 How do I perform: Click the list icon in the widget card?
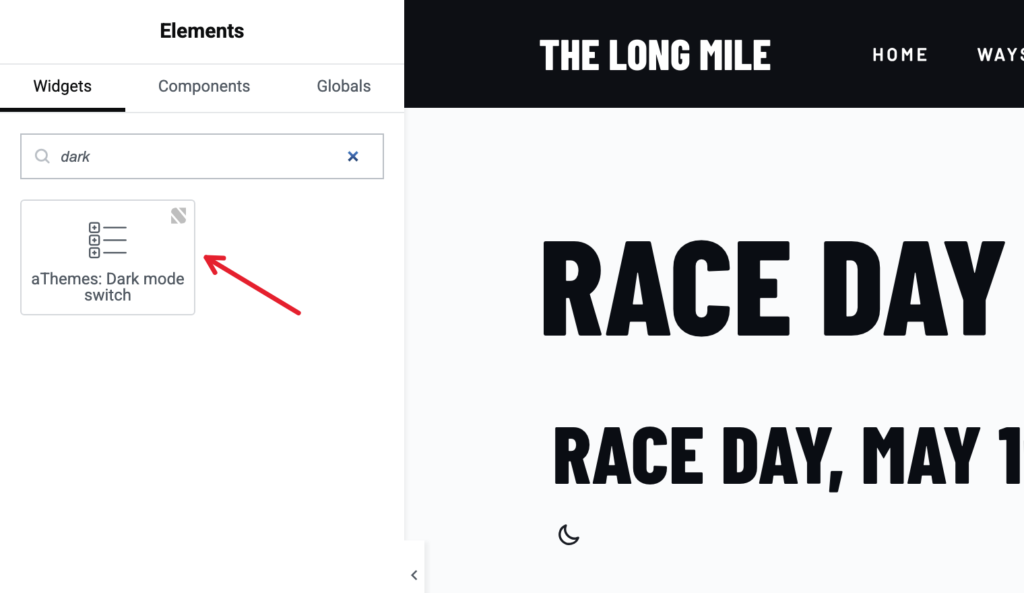click(108, 240)
